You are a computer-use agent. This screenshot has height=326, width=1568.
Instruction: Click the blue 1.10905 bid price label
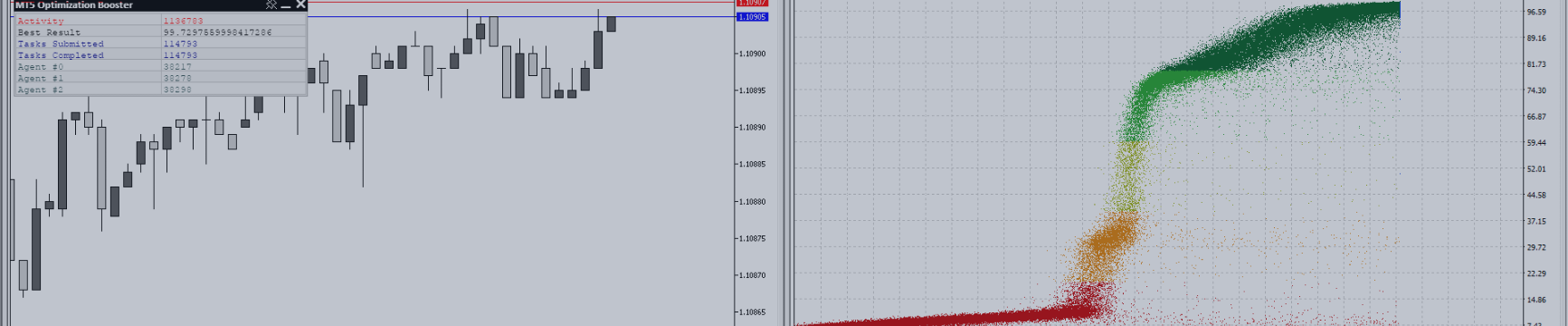[x=752, y=16]
